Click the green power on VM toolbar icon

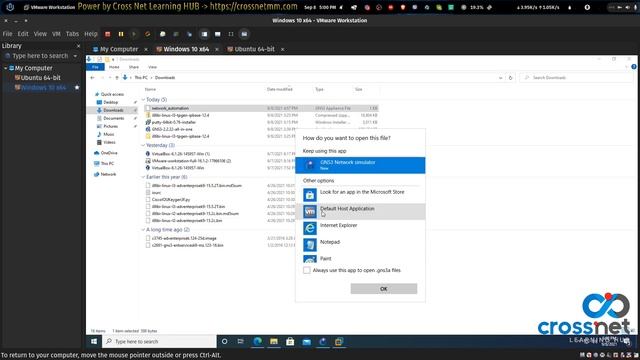pos(134,34)
